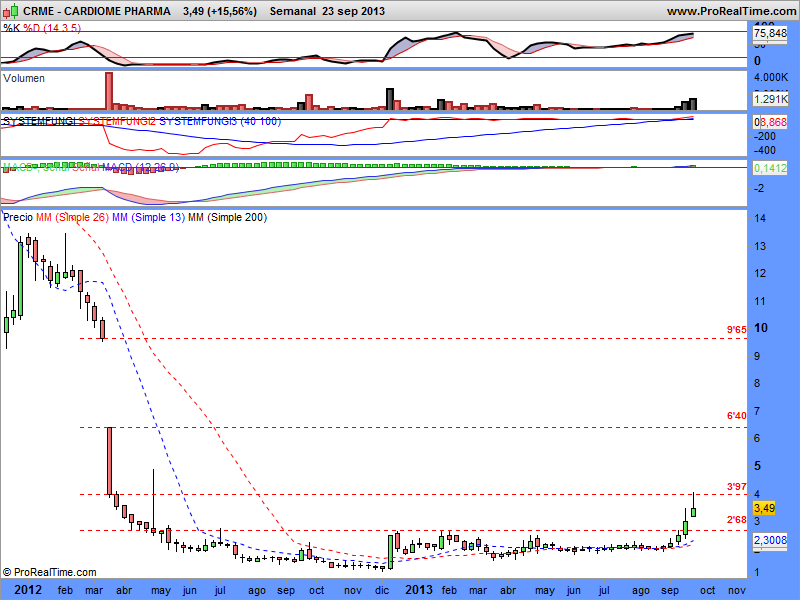Click the 6'40 resistance level label
Viewport: 800px width, 600px height.
[x=737, y=416]
